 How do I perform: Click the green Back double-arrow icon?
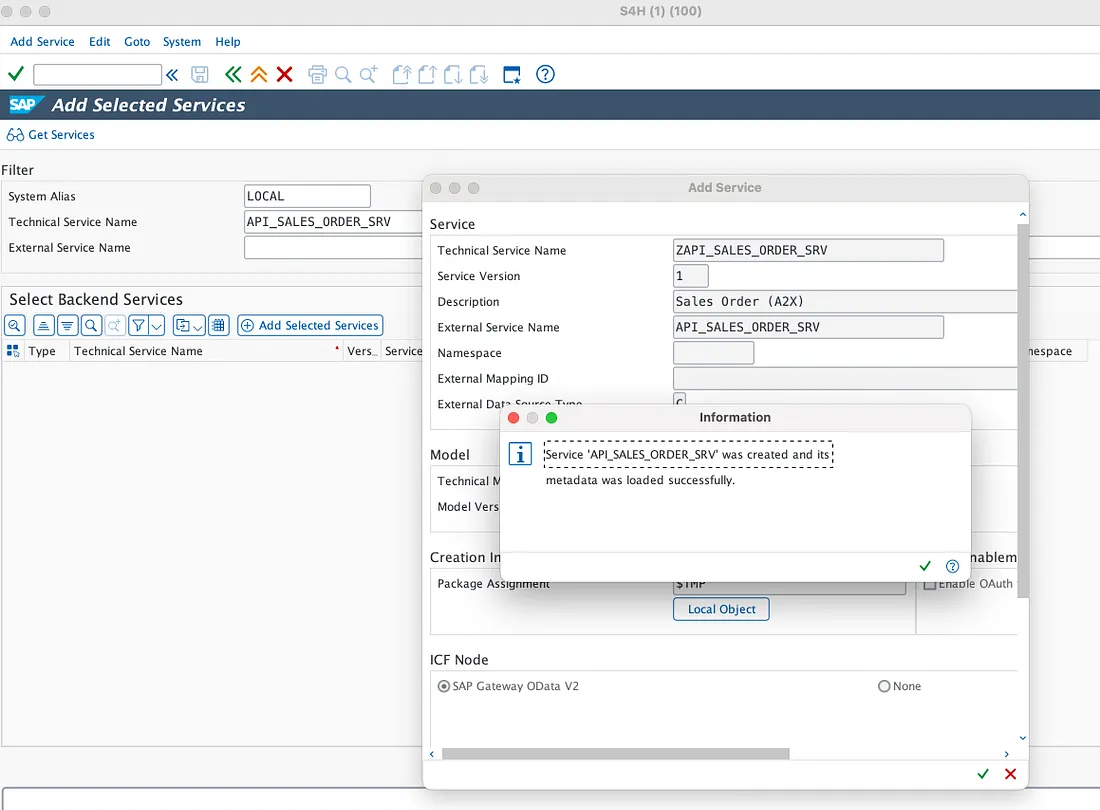click(233, 74)
